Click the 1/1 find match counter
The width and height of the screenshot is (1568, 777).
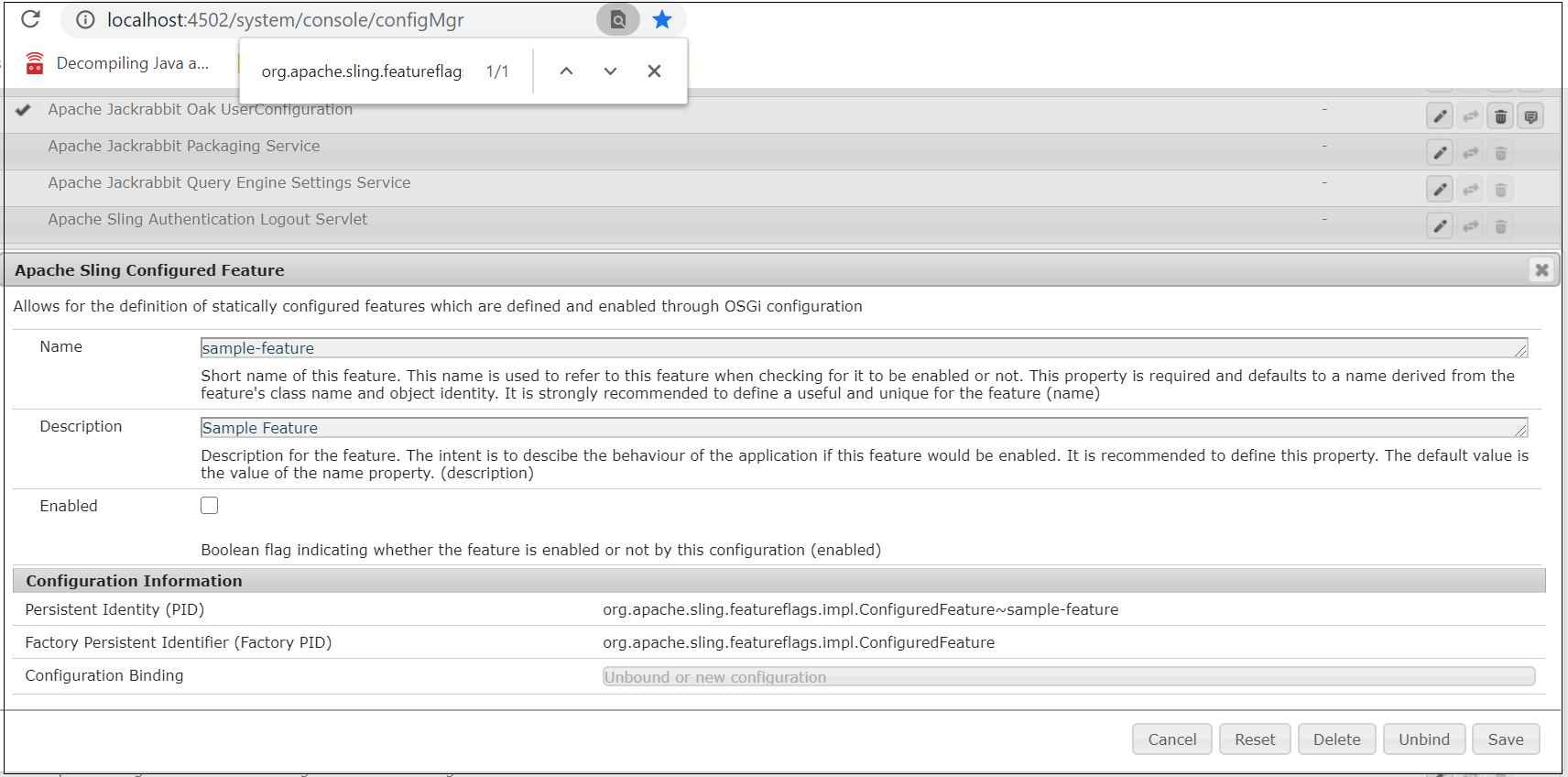click(497, 71)
